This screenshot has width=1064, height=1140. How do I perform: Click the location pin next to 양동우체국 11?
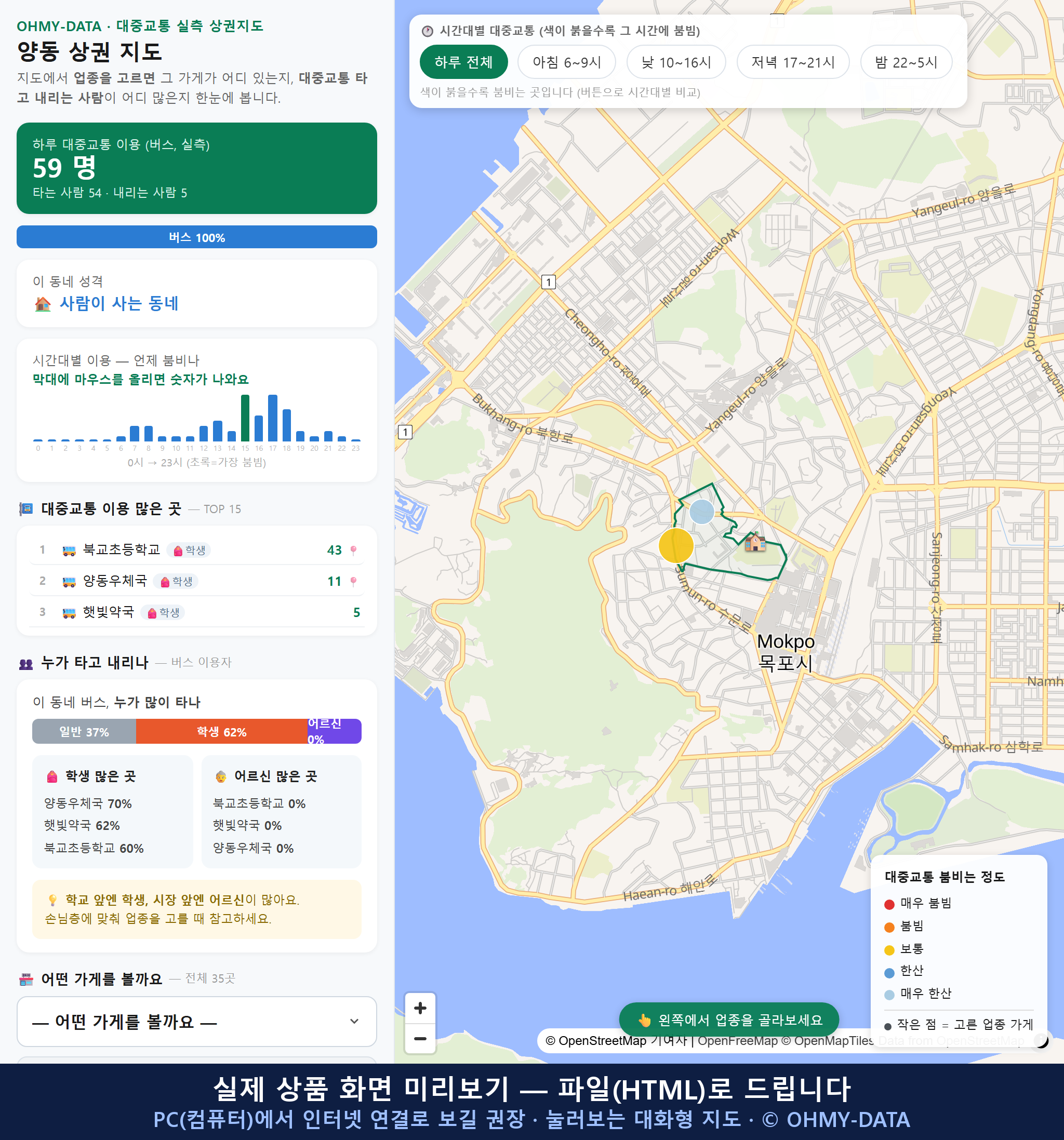point(354,582)
